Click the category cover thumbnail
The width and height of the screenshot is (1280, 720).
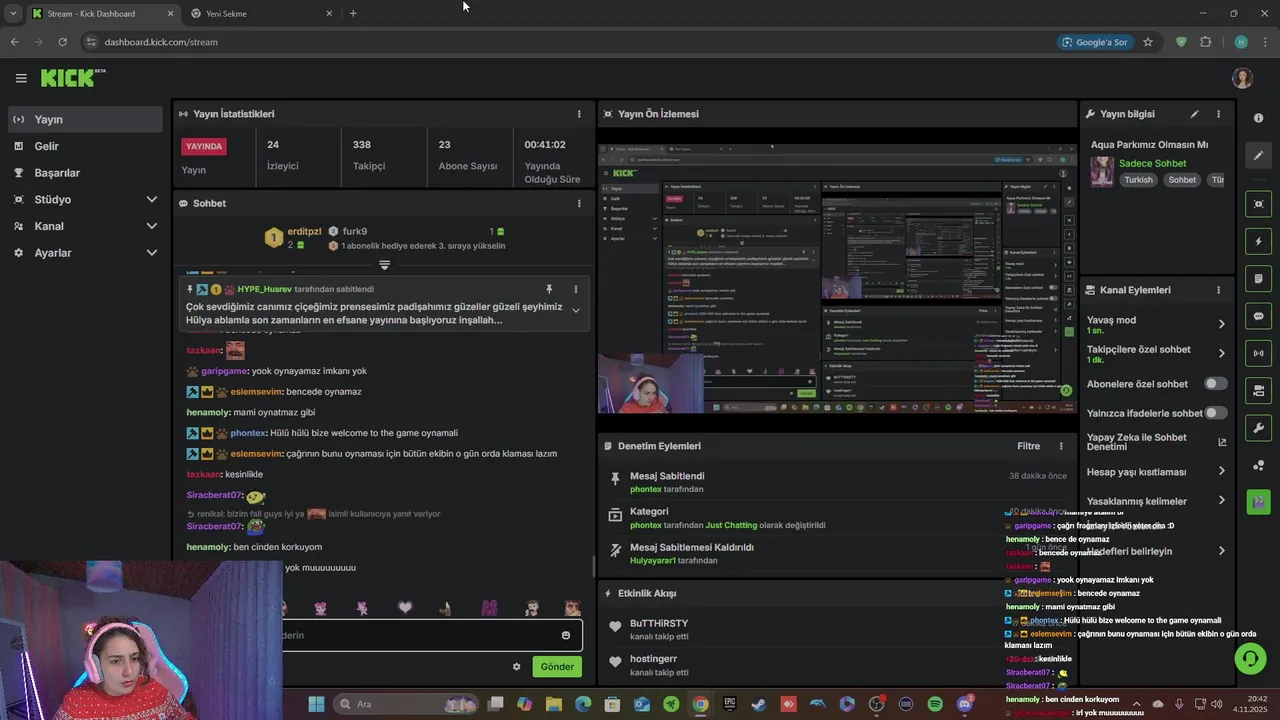1102,171
